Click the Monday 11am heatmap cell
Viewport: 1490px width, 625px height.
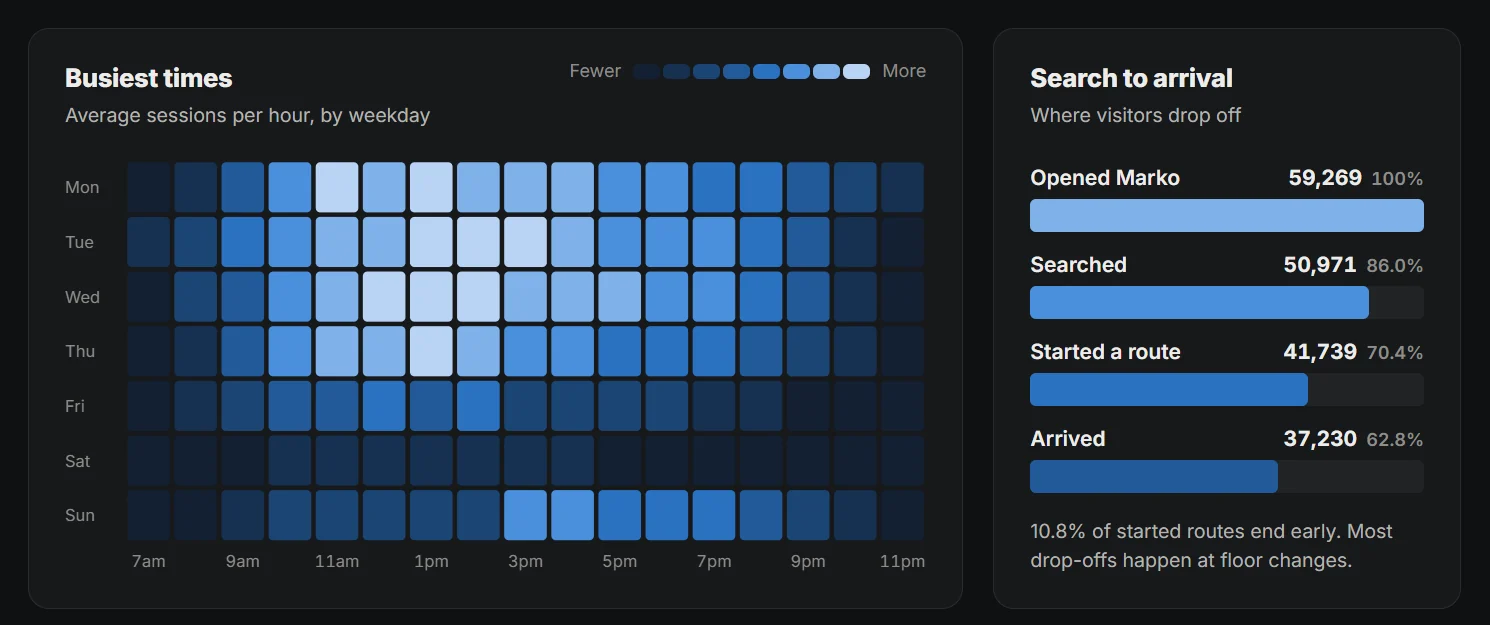(x=337, y=187)
